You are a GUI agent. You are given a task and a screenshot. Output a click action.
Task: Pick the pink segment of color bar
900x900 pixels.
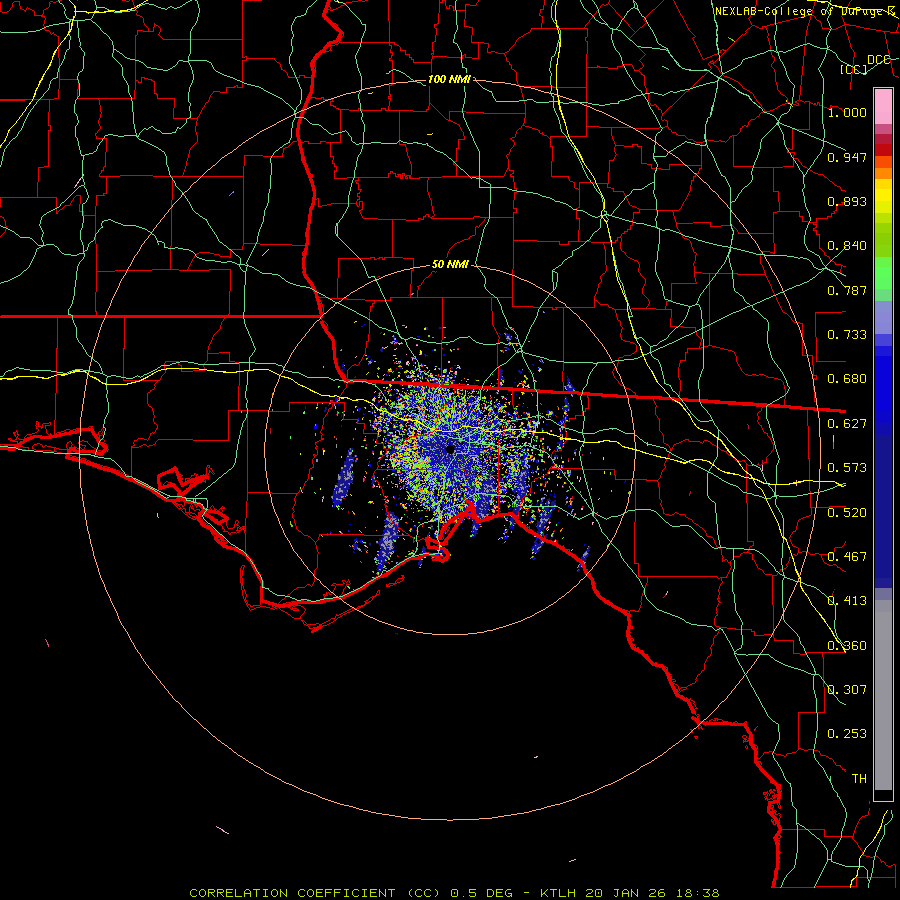point(883,106)
